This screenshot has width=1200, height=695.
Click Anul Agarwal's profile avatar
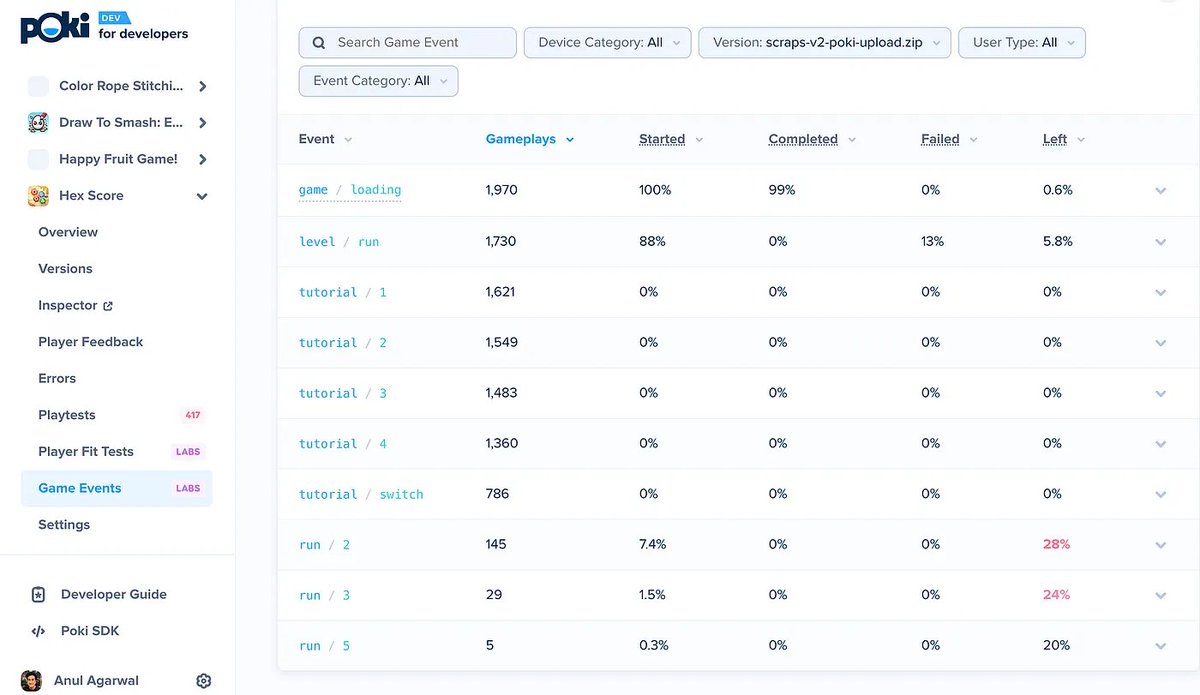pyautogui.click(x=31, y=681)
